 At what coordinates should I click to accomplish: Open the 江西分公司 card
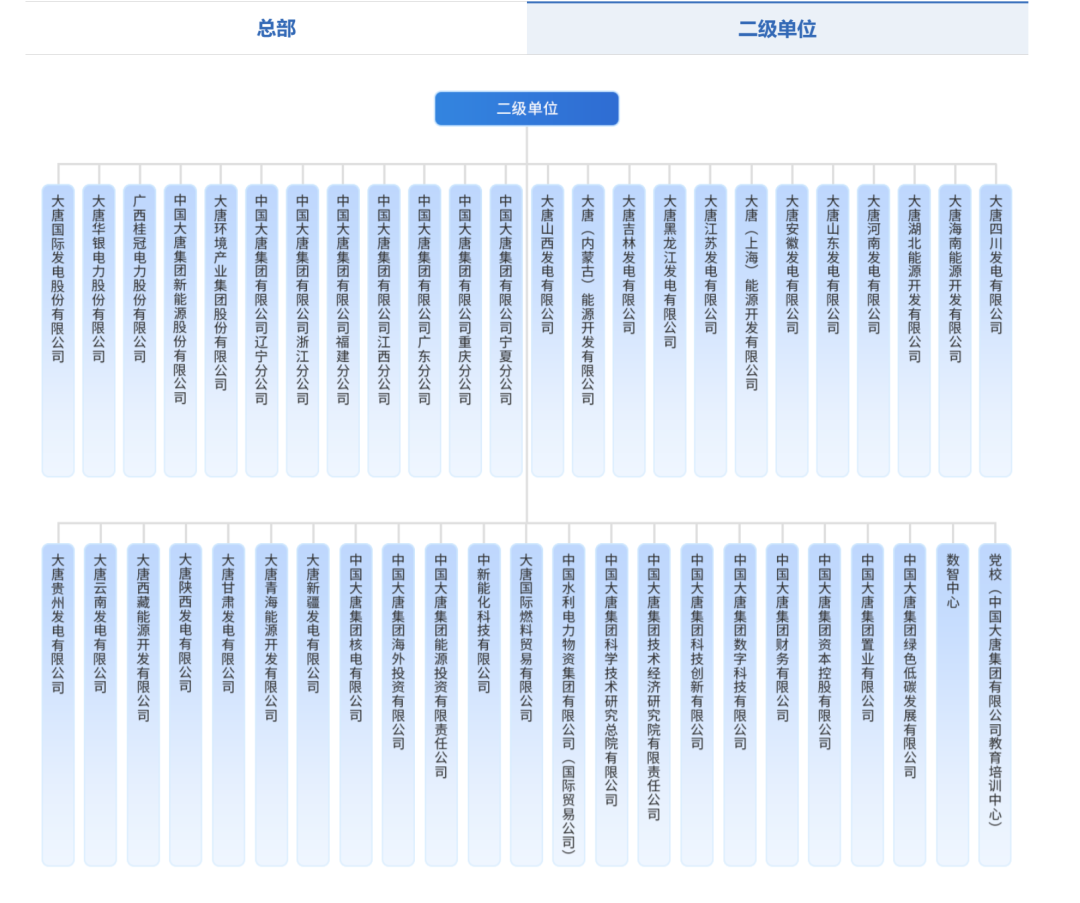pos(384,331)
